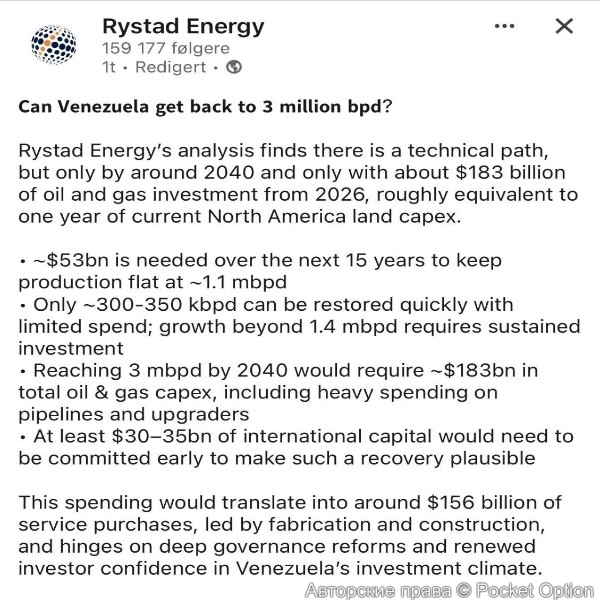Open the three-dot more options menu
Image resolution: width=600 pixels, height=600 pixels.
[504, 26]
